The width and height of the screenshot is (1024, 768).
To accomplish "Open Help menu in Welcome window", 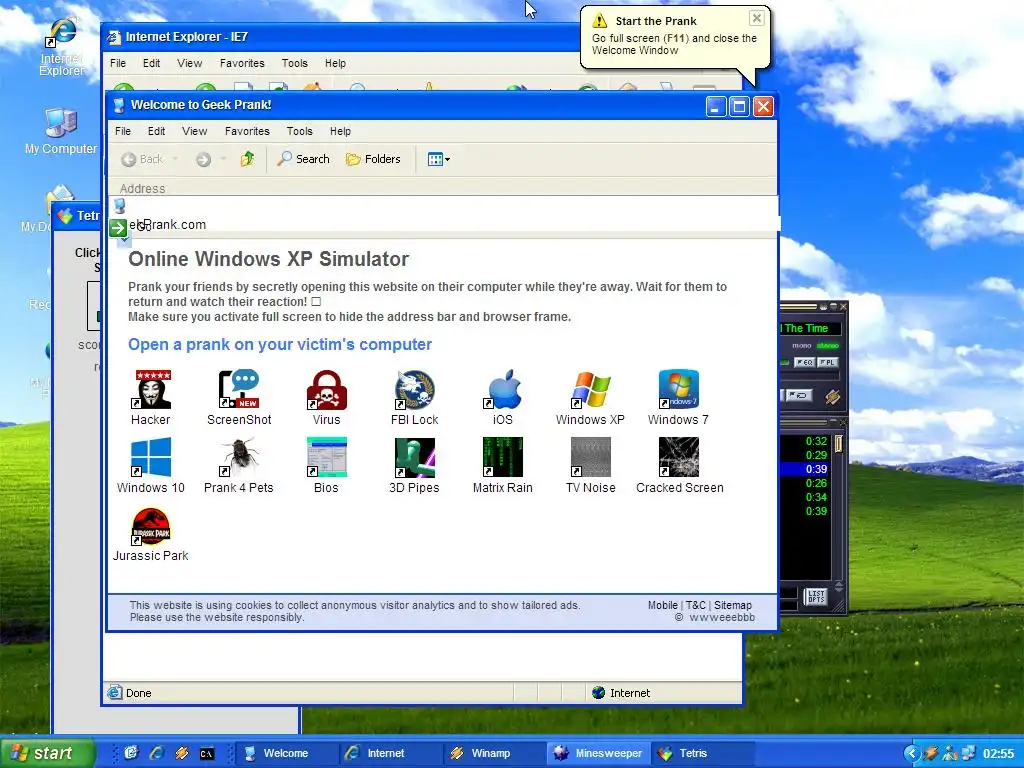I will (340, 131).
